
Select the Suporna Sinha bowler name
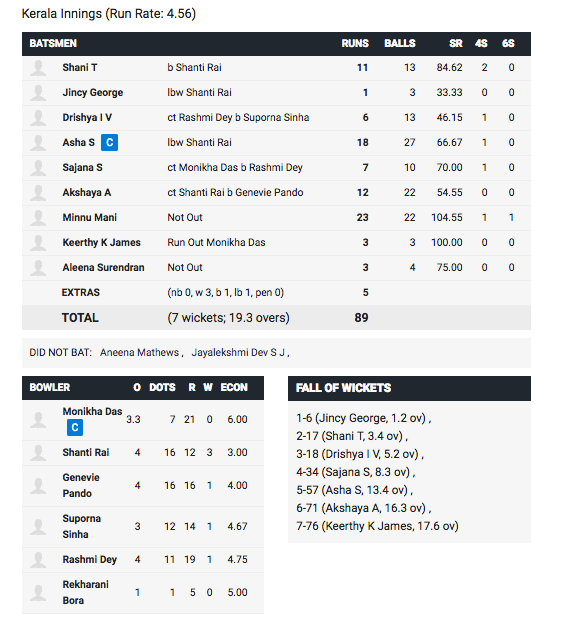click(x=82, y=526)
